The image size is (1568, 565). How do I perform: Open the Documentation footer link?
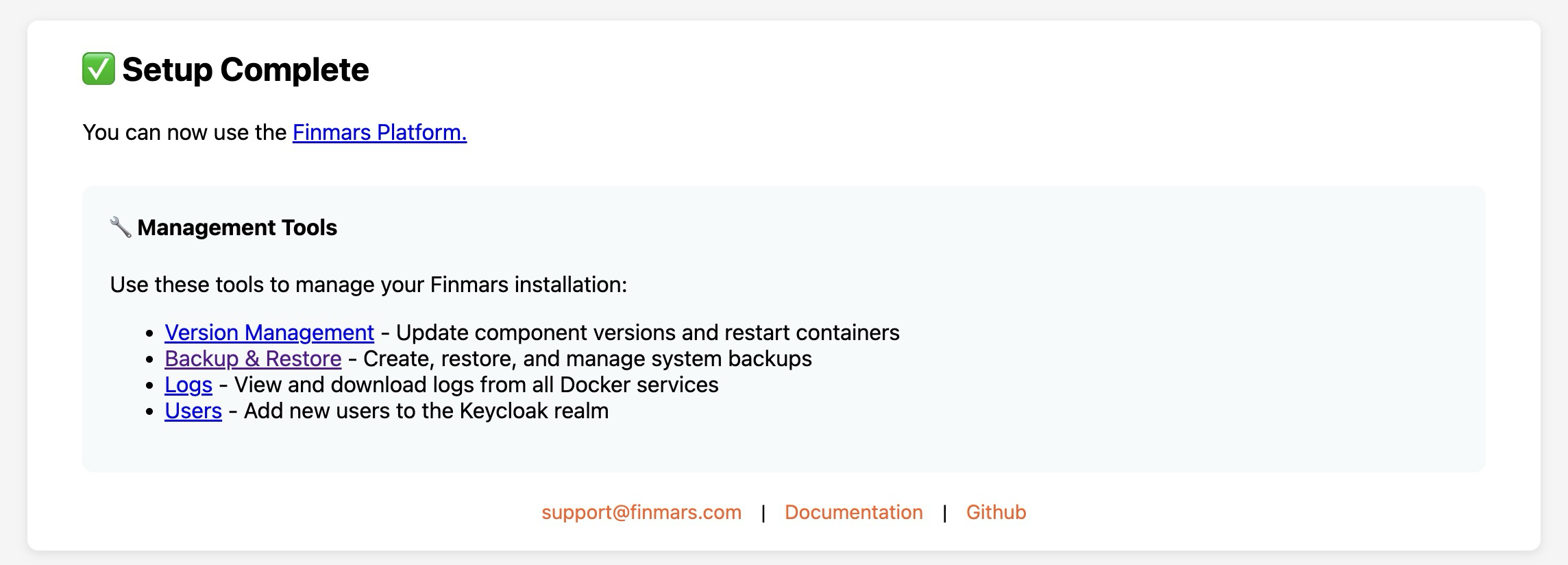853,512
